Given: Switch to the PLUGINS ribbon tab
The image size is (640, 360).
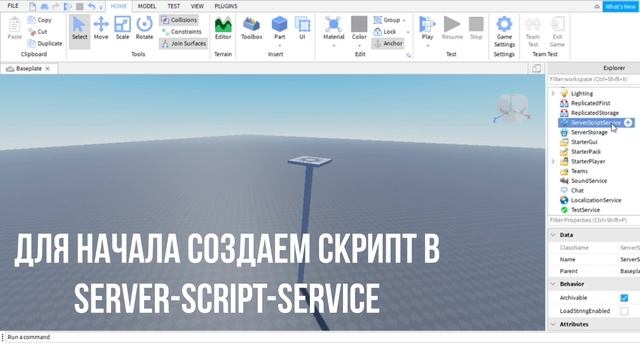Looking at the screenshot, I should pos(226,6).
